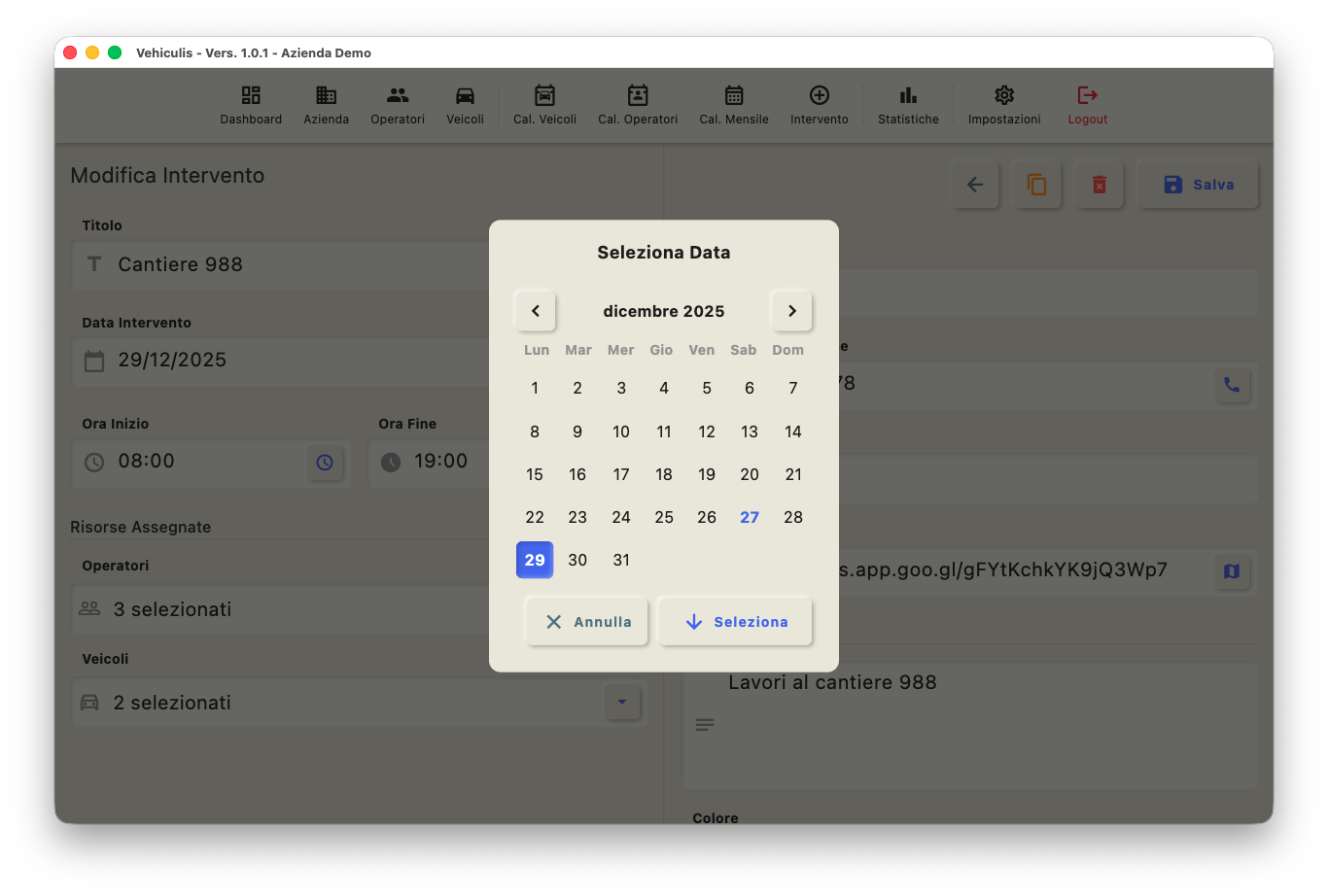Open the Dashboard view
Screen dimensions: 1328x896
pos(251,105)
